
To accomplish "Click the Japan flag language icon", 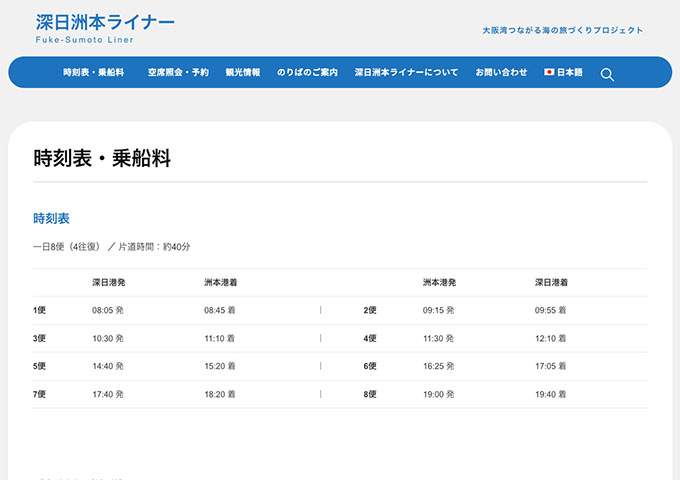I will (549, 72).
